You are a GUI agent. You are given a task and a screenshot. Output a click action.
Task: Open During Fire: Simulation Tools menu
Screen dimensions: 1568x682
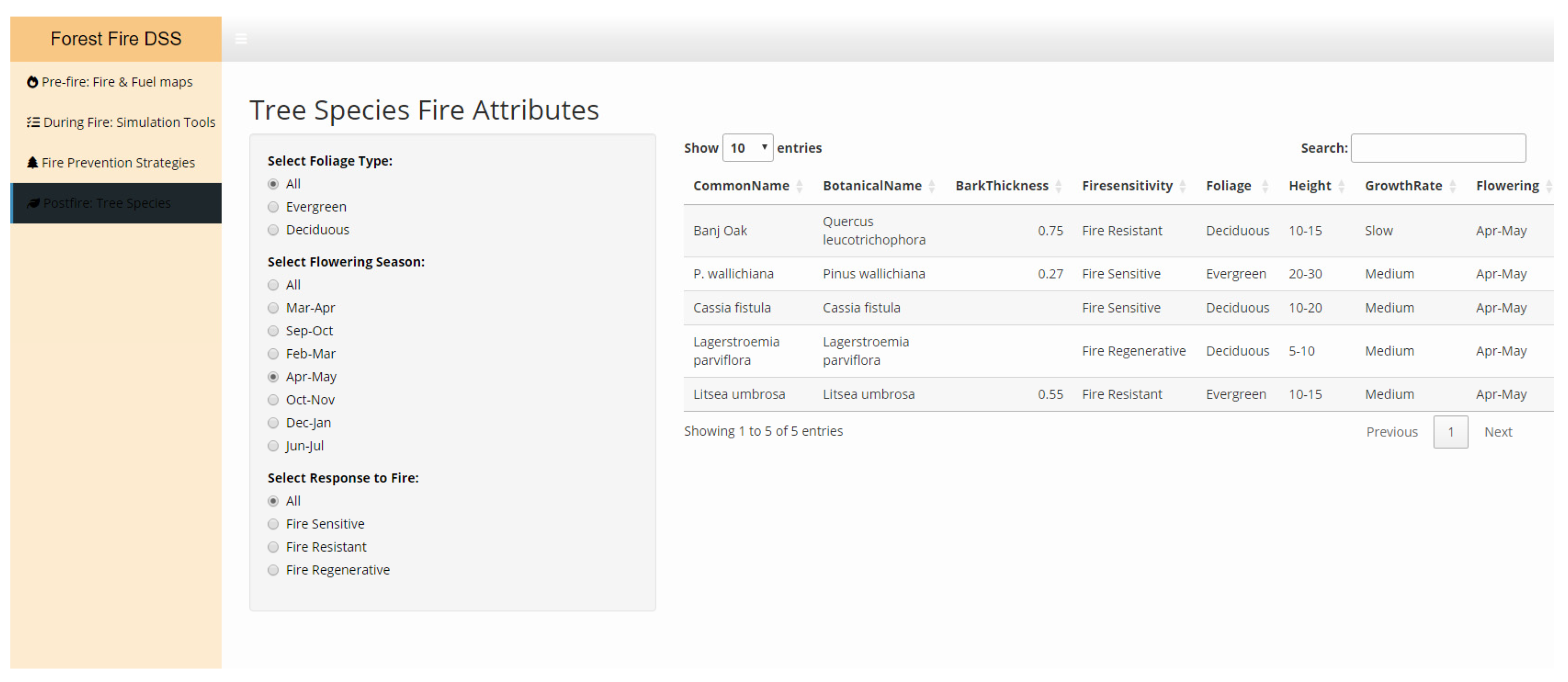(129, 122)
